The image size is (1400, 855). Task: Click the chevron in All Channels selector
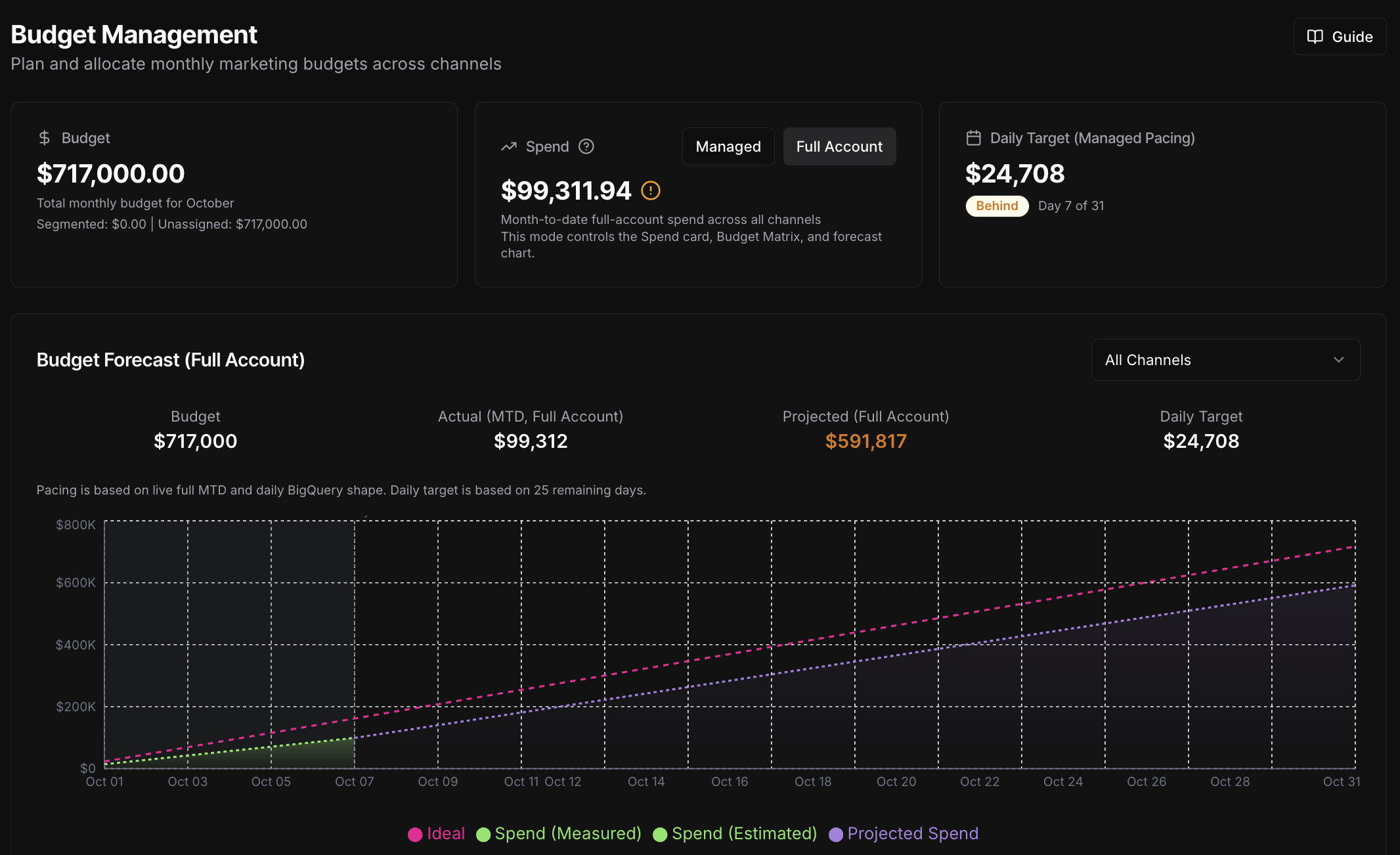[x=1338, y=360]
